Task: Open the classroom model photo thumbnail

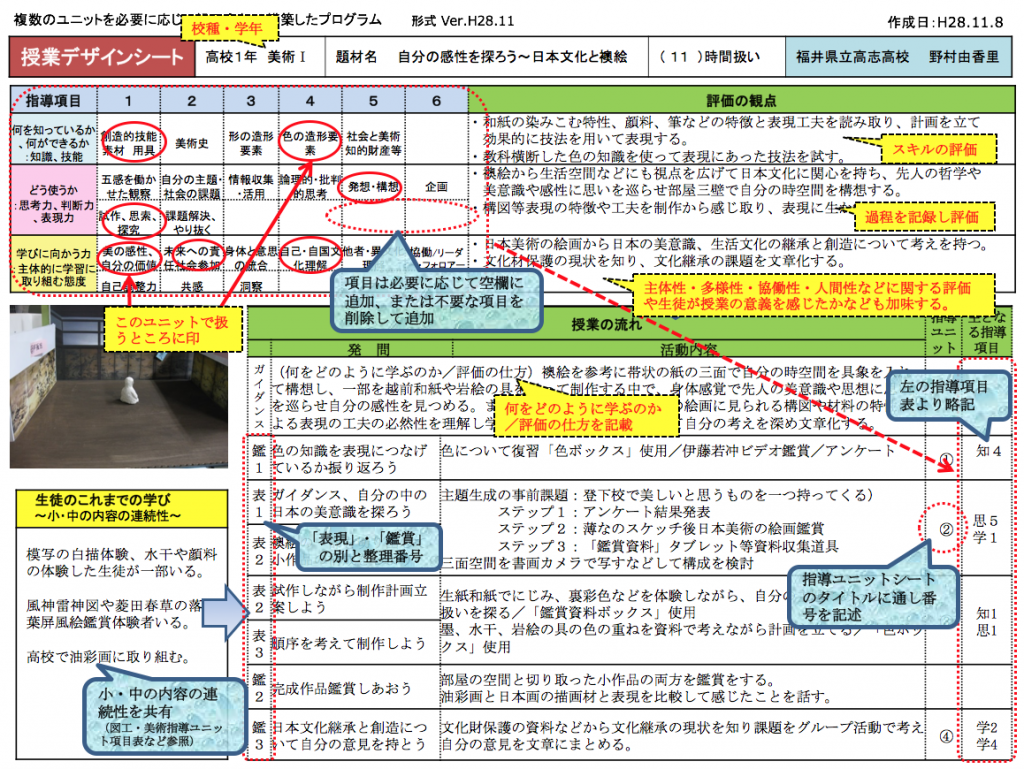Action: (119, 387)
